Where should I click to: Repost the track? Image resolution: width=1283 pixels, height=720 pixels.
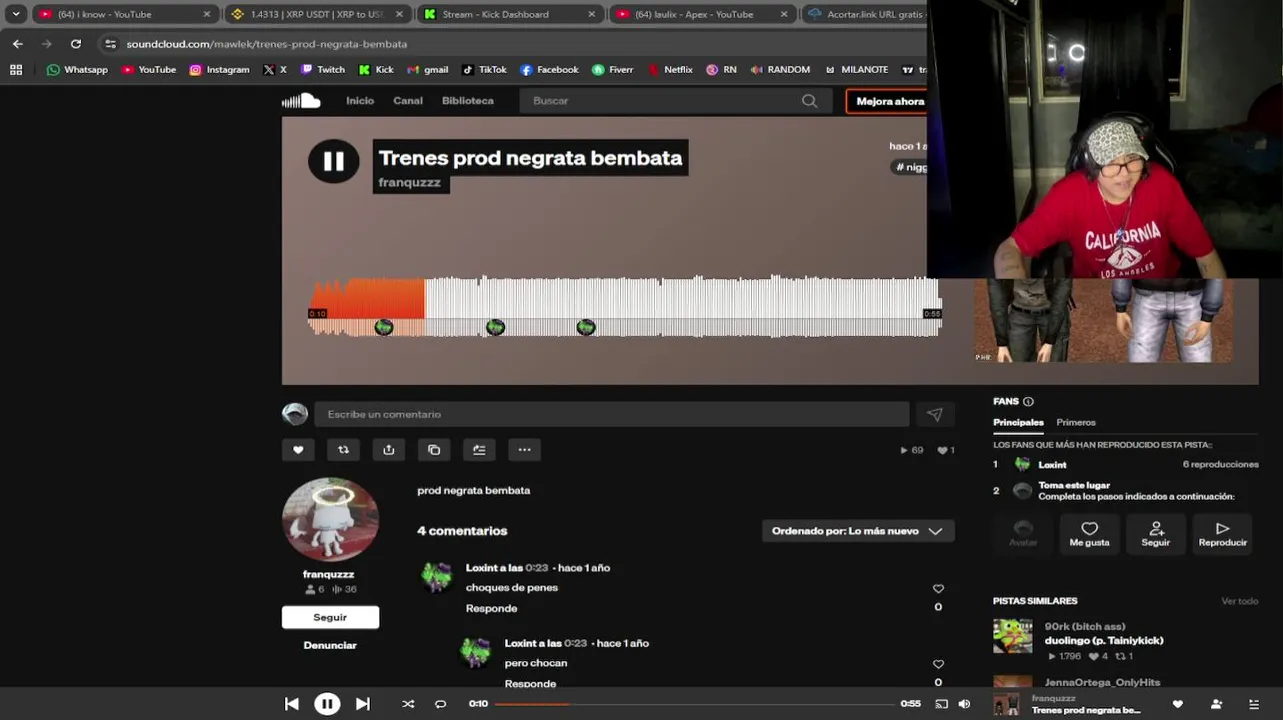pos(343,450)
